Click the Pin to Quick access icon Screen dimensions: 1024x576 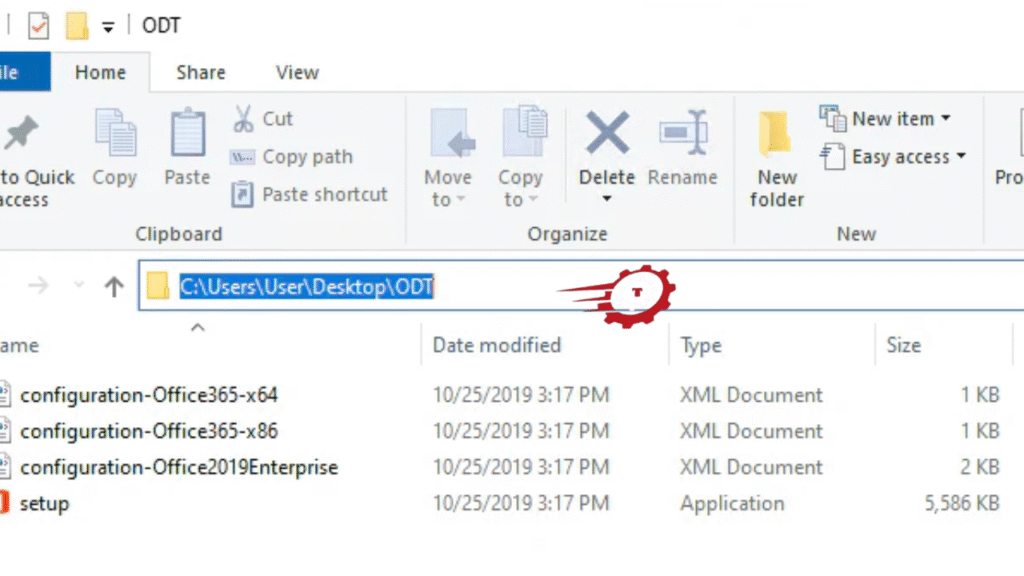[x=22, y=134]
